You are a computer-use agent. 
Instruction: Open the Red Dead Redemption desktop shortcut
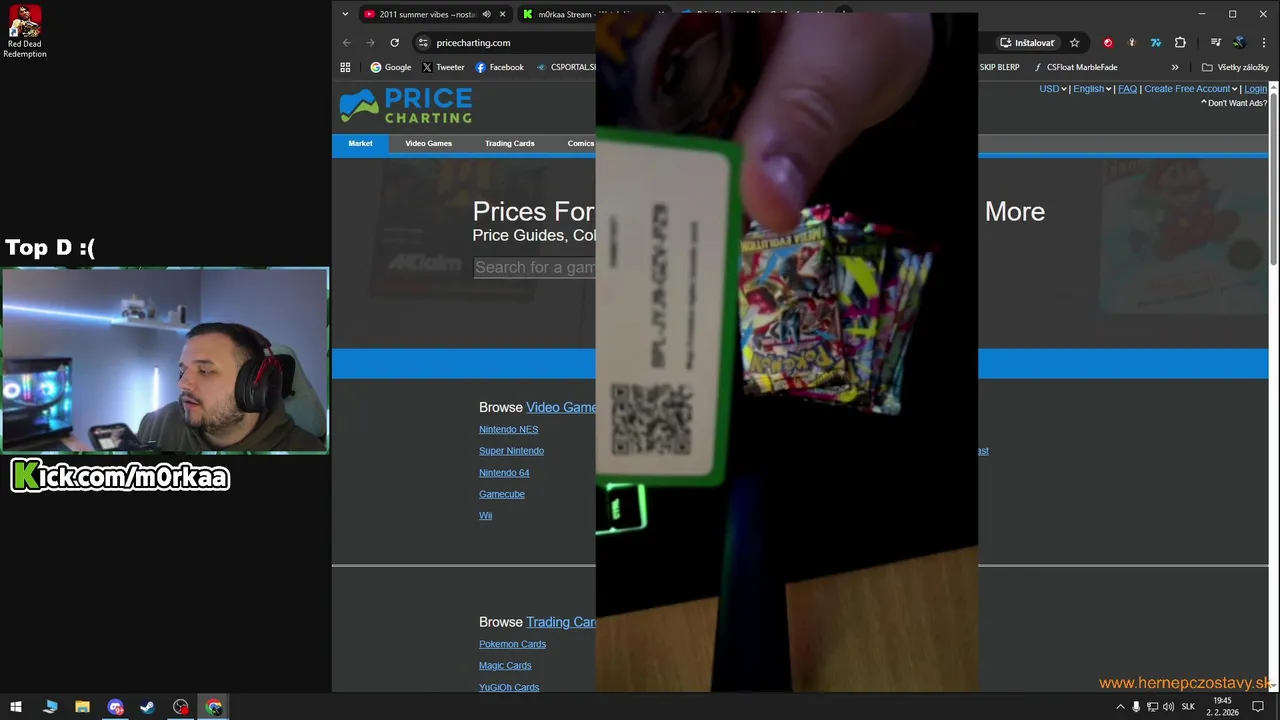click(x=25, y=32)
